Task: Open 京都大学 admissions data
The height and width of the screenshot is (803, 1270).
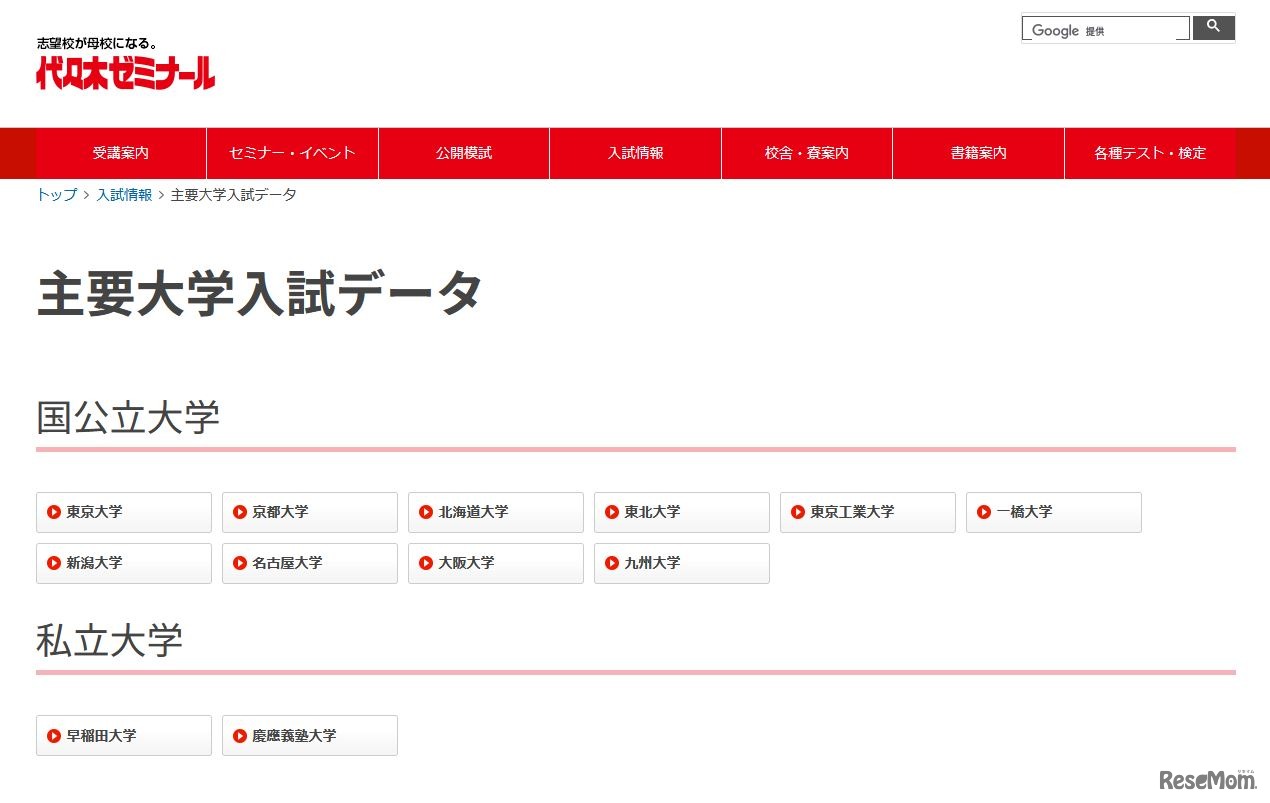Action: tap(310, 512)
